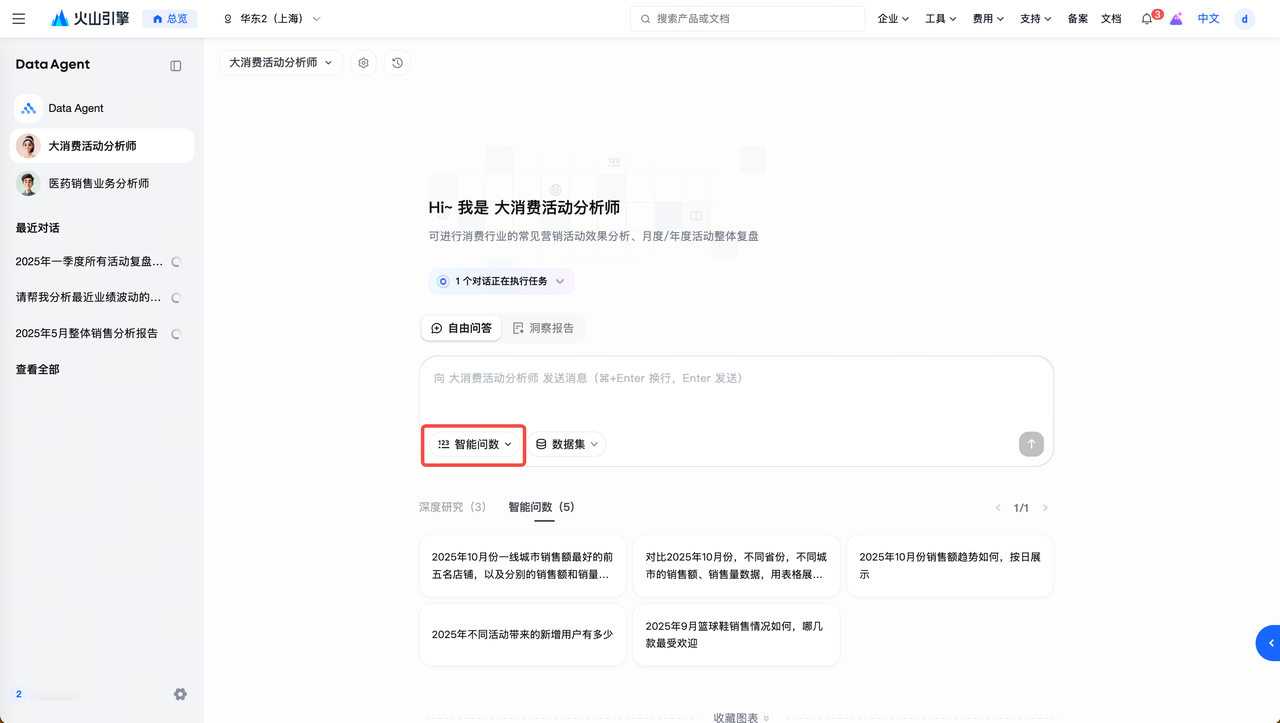
Task: Select 医药销售业务分析师 in sidebar
Action: 102,184
